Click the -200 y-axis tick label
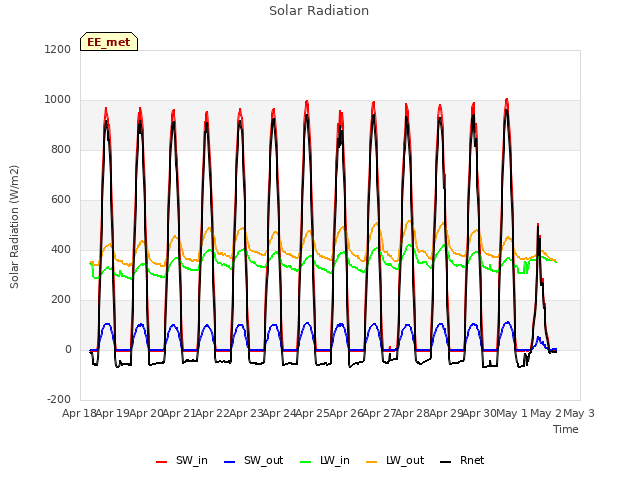 pyautogui.click(x=59, y=399)
